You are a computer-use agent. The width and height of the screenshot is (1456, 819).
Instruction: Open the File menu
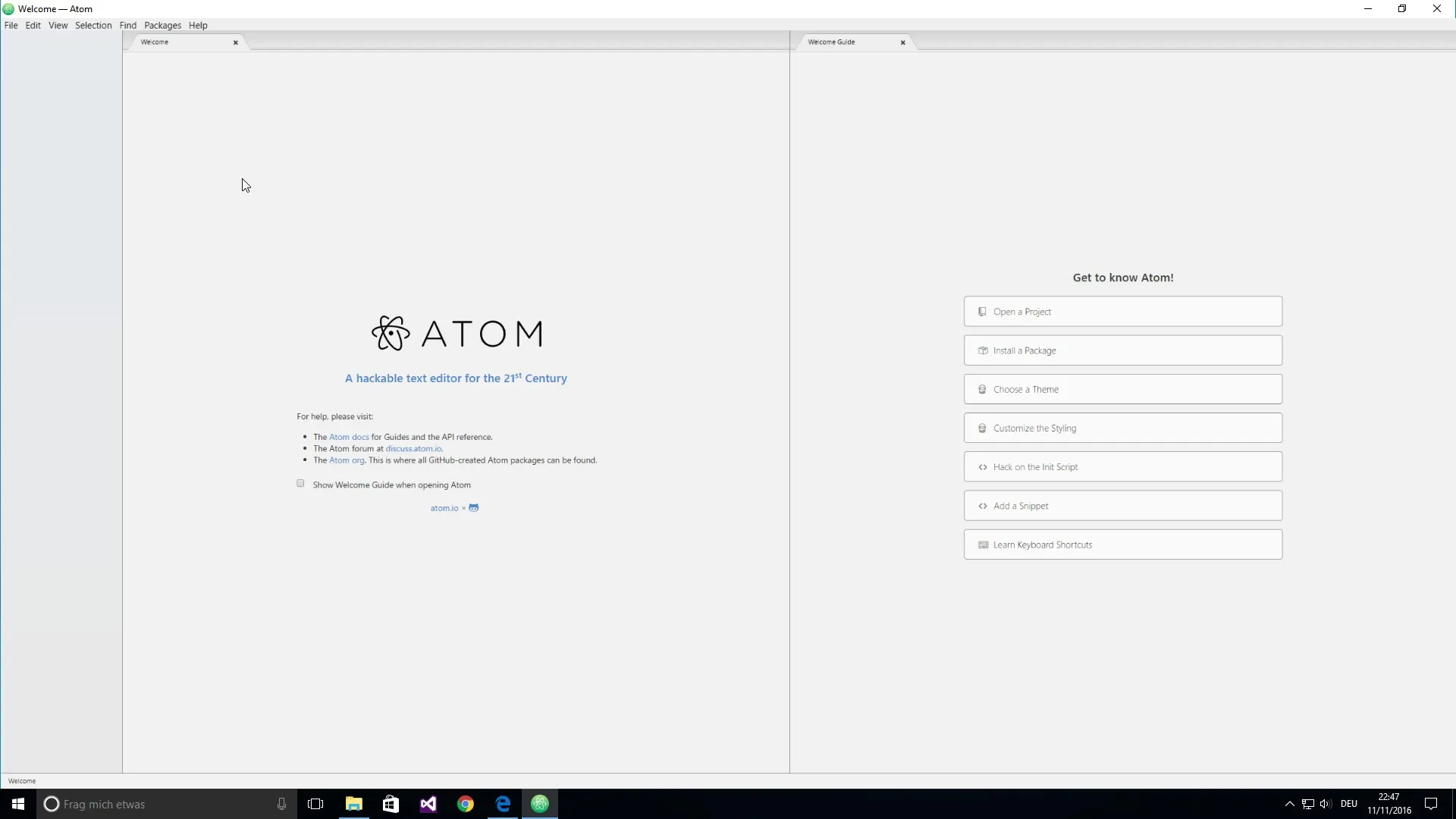pyautogui.click(x=11, y=25)
